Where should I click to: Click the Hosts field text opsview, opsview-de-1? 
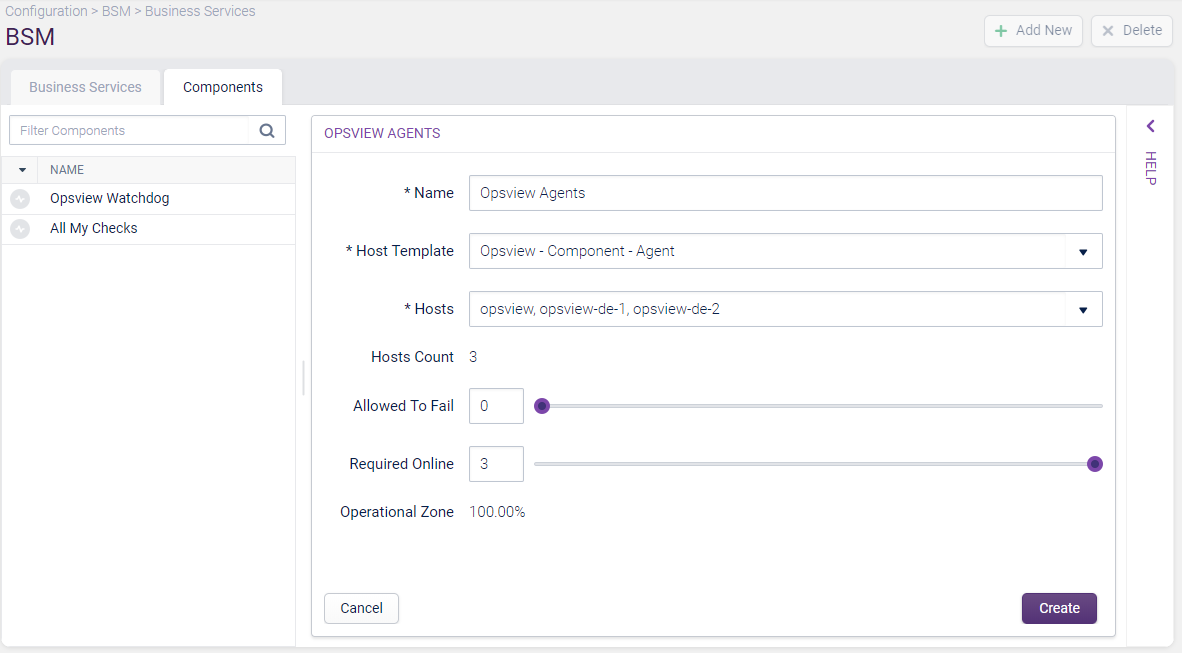pyautogui.click(x=600, y=309)
